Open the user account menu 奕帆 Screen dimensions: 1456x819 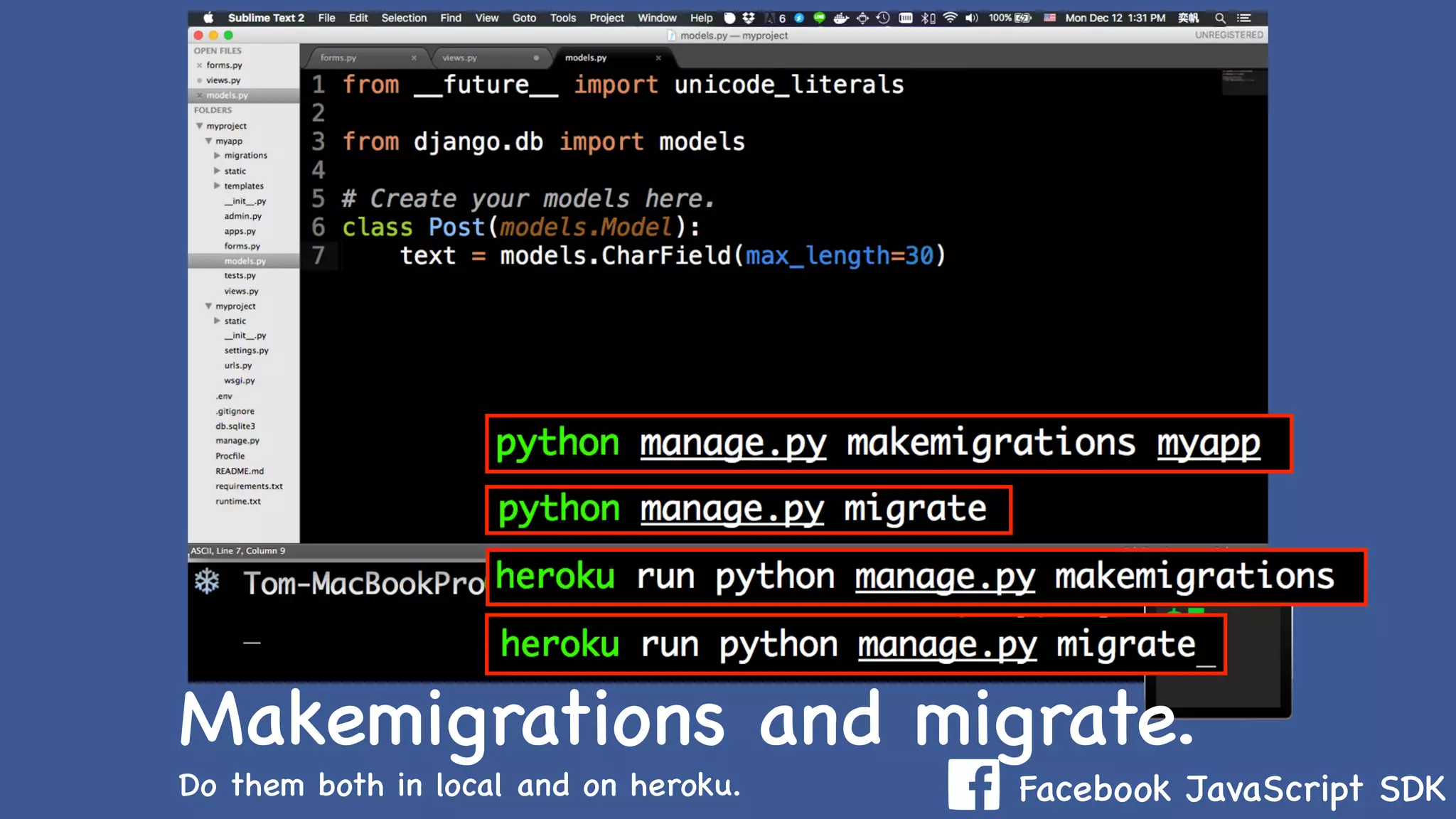click(1189, 18)
